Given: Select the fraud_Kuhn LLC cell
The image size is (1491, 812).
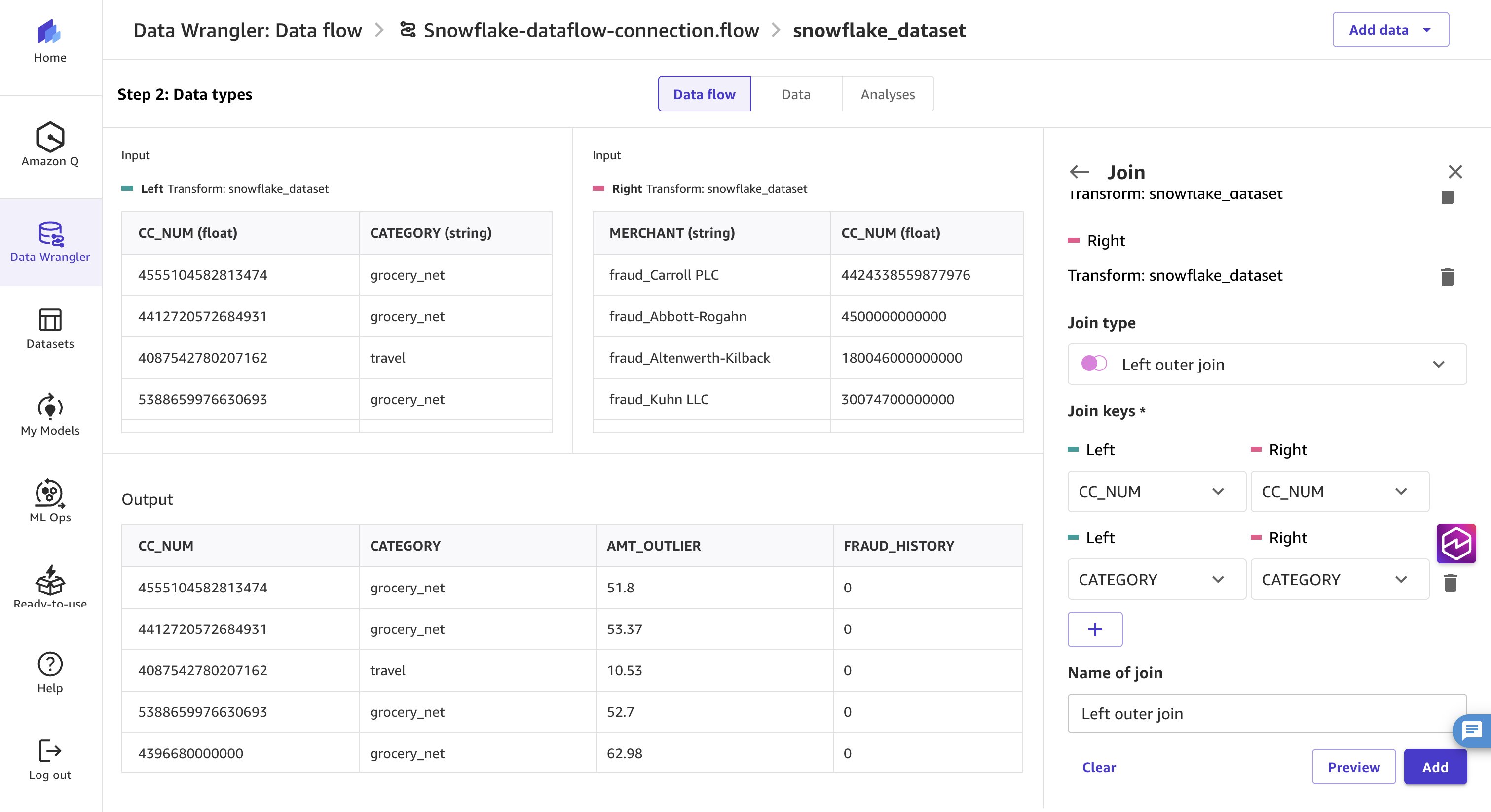Looking at the screenshot, I should 711,400.
